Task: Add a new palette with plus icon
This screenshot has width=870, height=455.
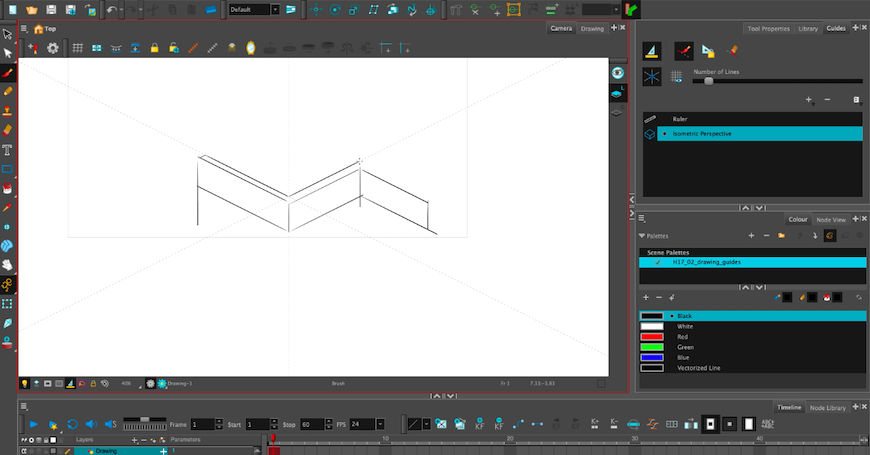Action: (x=751, y=236)
